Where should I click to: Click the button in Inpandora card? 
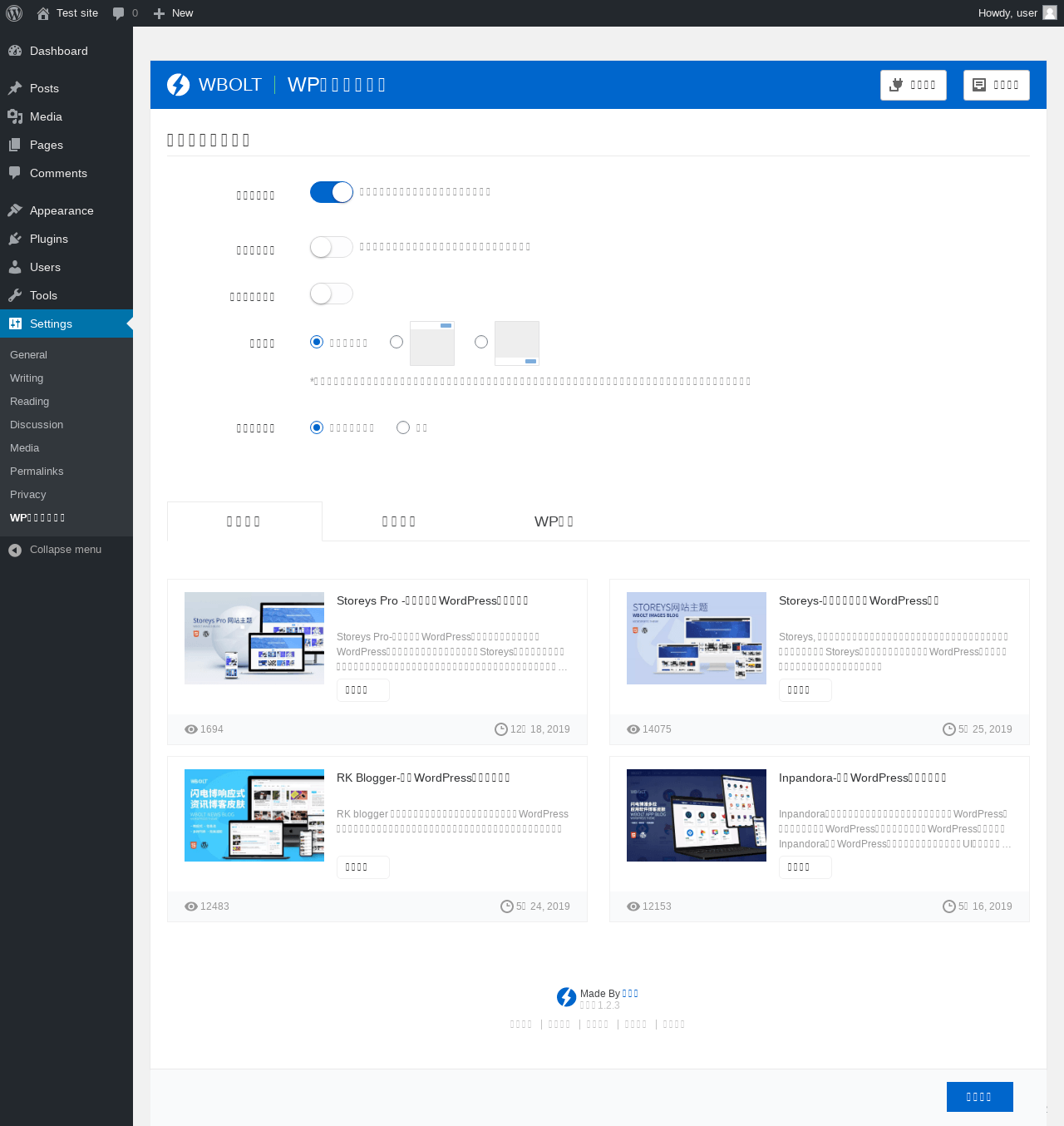pos(805,867)
